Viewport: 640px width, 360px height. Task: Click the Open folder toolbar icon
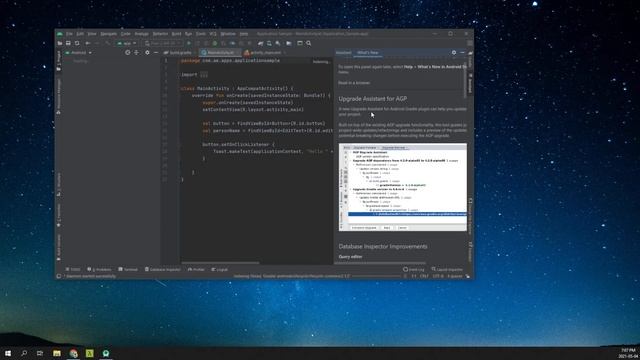pyautogui.click(x=60, y=43)
